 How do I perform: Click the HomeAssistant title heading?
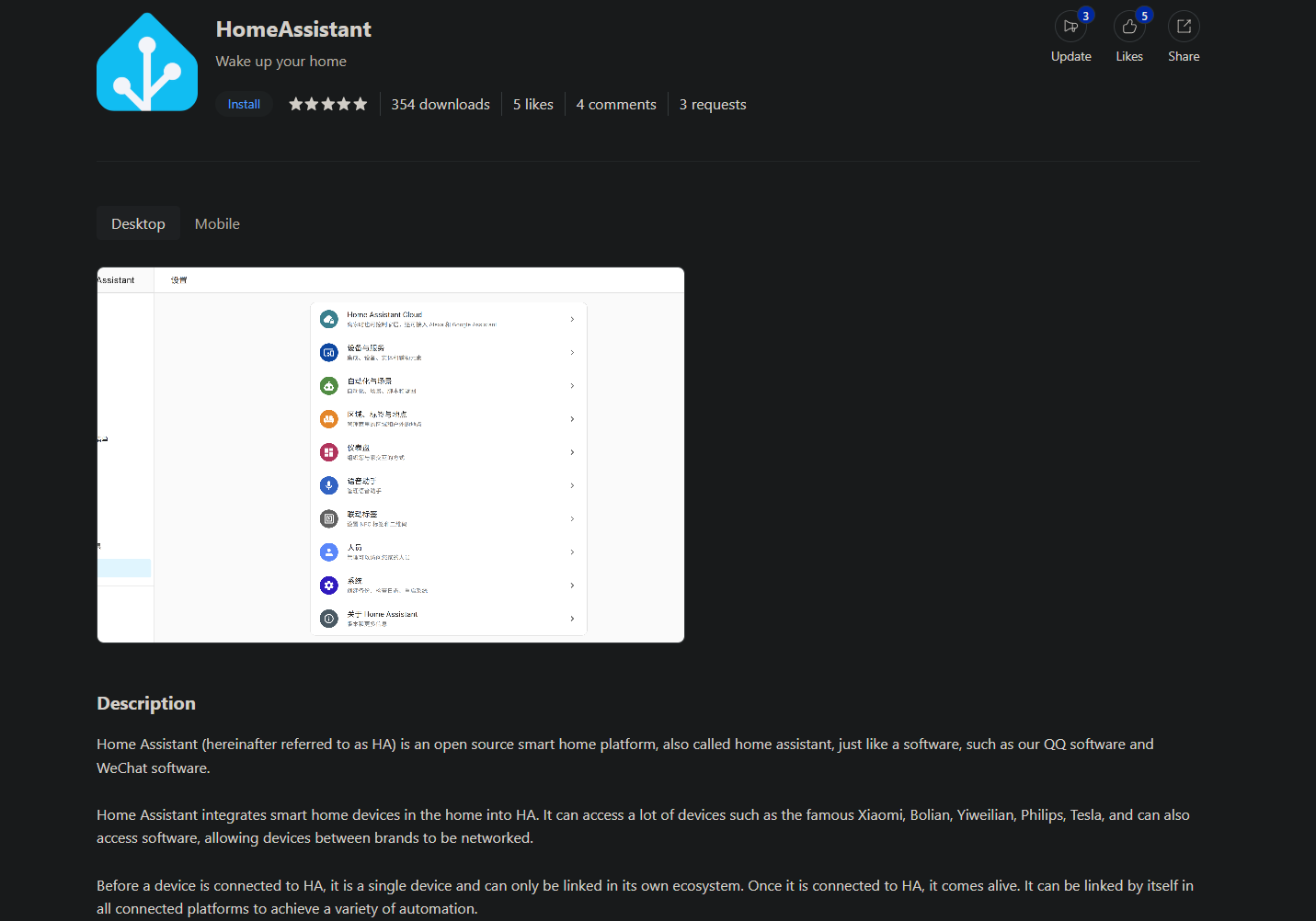pyautogui.click(x=293, y=29)
